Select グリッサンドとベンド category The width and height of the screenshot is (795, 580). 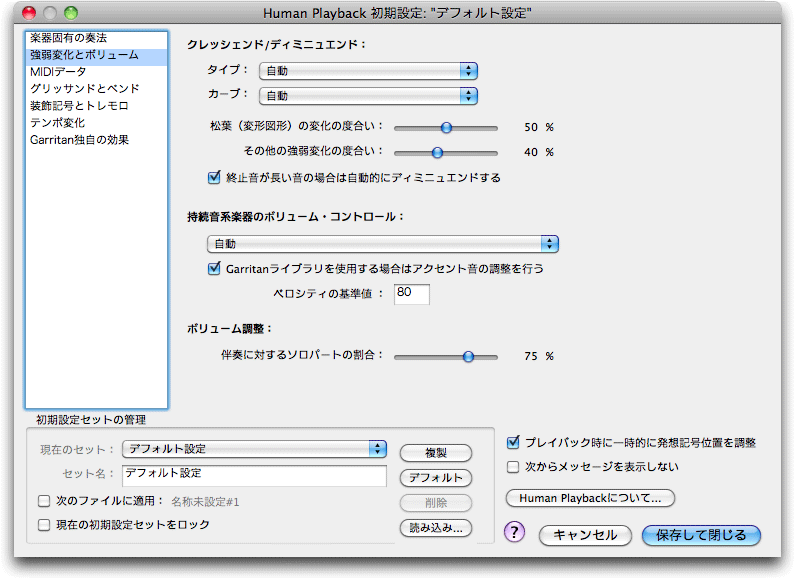pyautogui.click(x=96, y=89)
